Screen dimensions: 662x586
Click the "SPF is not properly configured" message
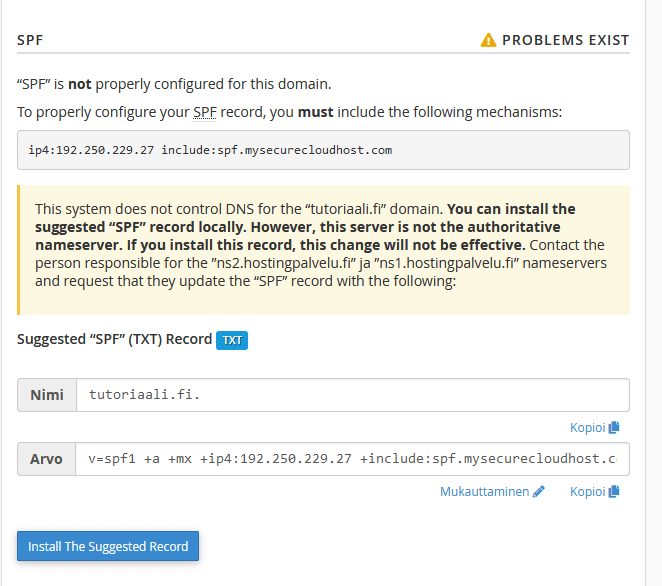174,84
